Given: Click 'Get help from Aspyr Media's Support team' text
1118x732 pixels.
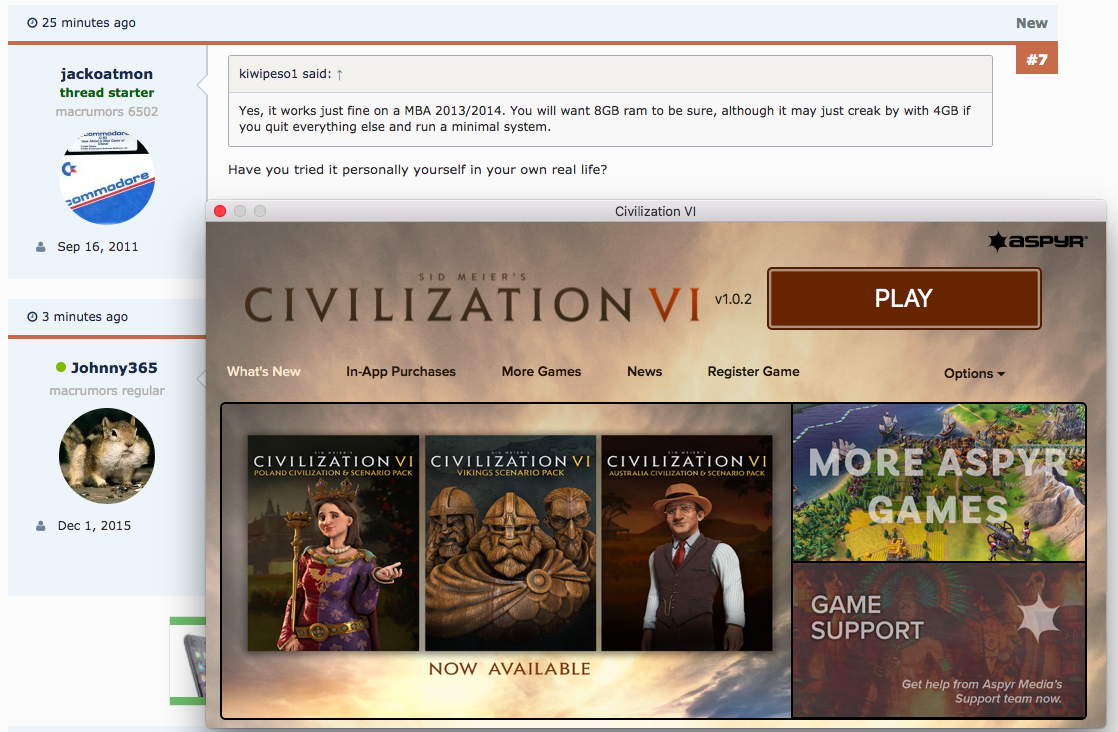Looking at the screenshot, I should (x=982, y=691).
